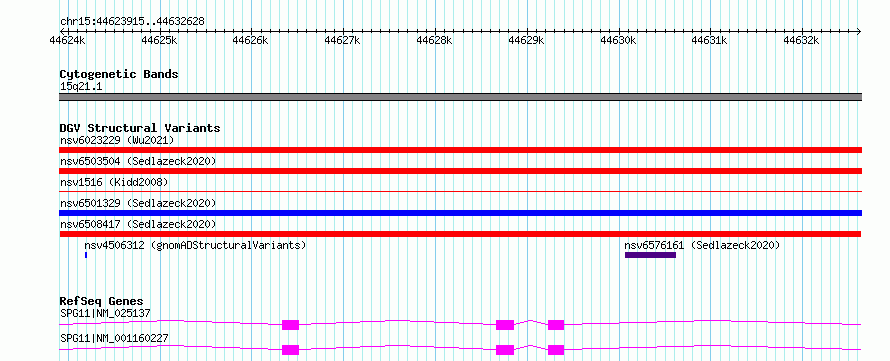Open the DGV Structural Variants track title
The height and width of the screenshot is (361, 890).
(x=140, y=128)
